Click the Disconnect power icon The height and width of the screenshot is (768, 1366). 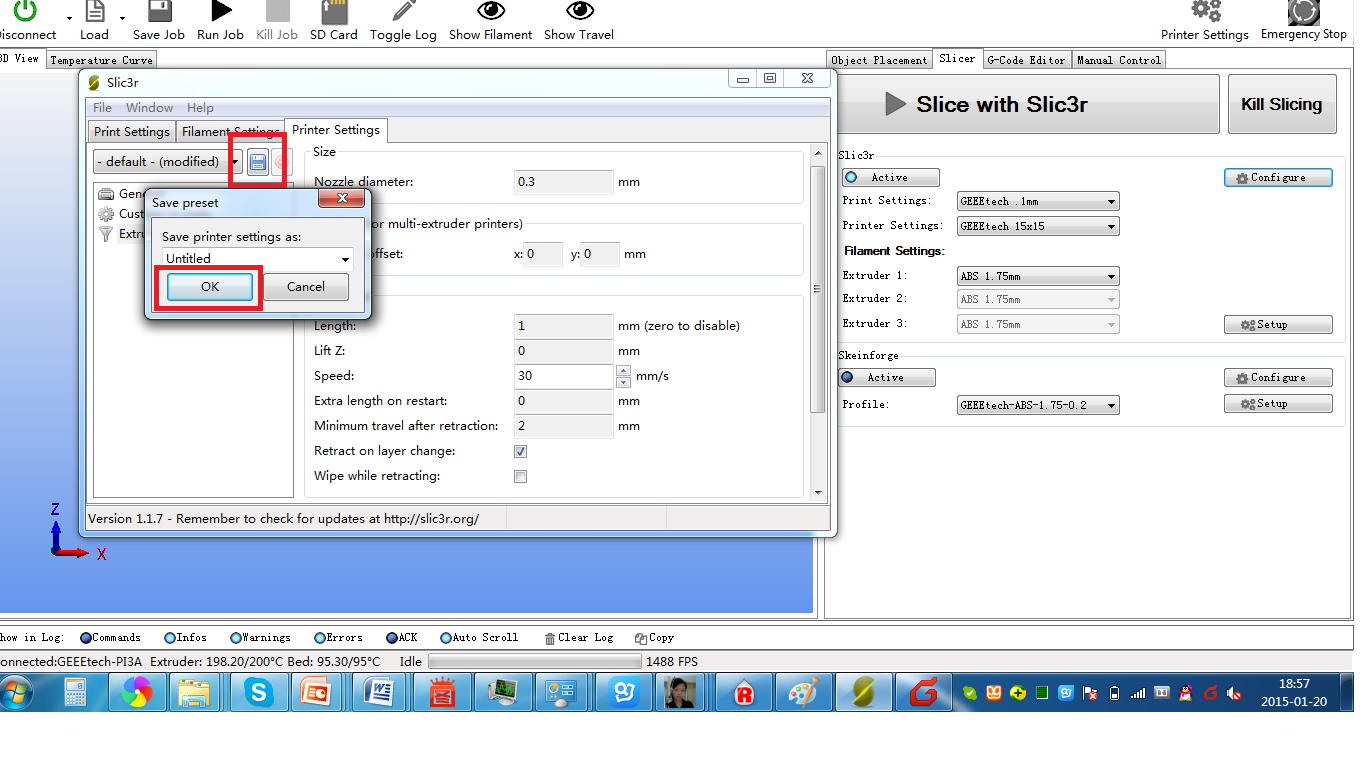25,11
